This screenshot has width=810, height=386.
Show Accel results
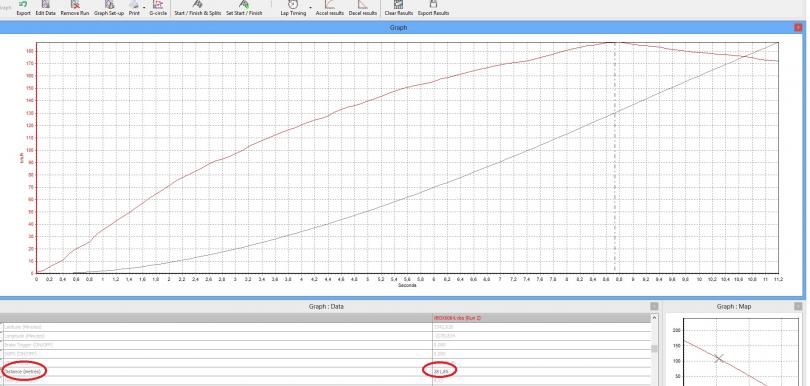tap(330, 8)
